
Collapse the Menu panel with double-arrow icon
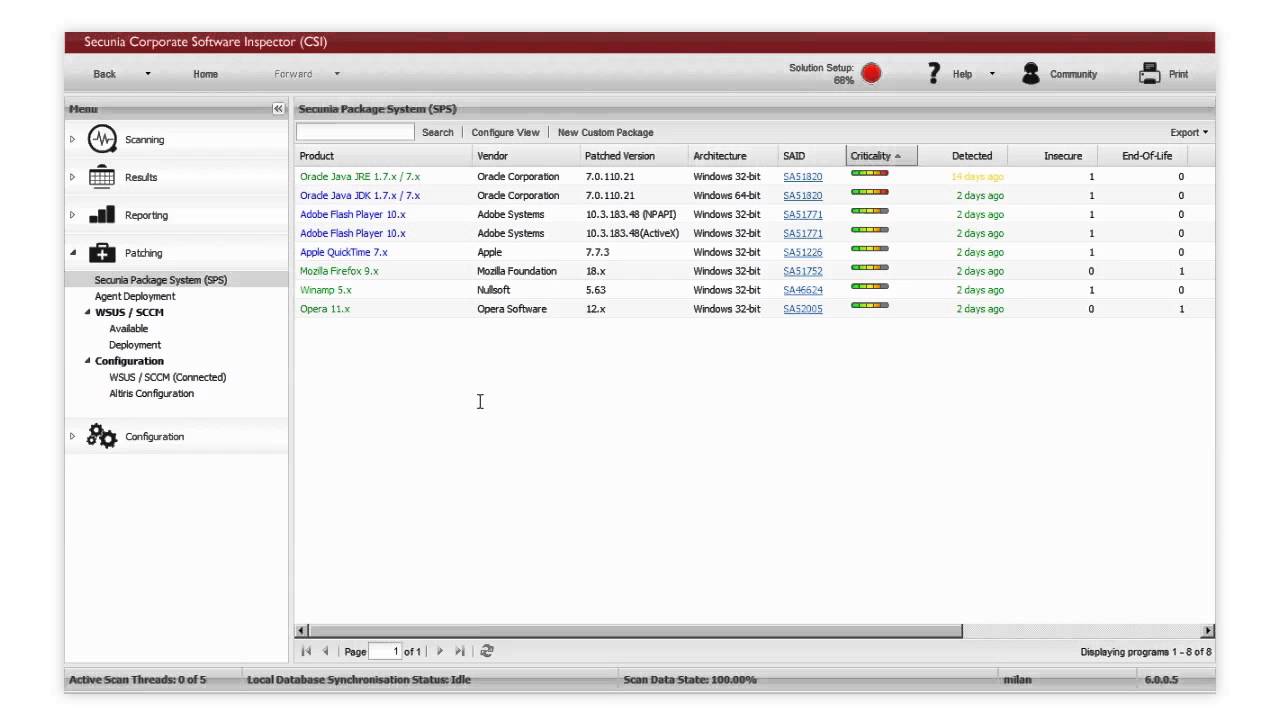click(278, 109)
